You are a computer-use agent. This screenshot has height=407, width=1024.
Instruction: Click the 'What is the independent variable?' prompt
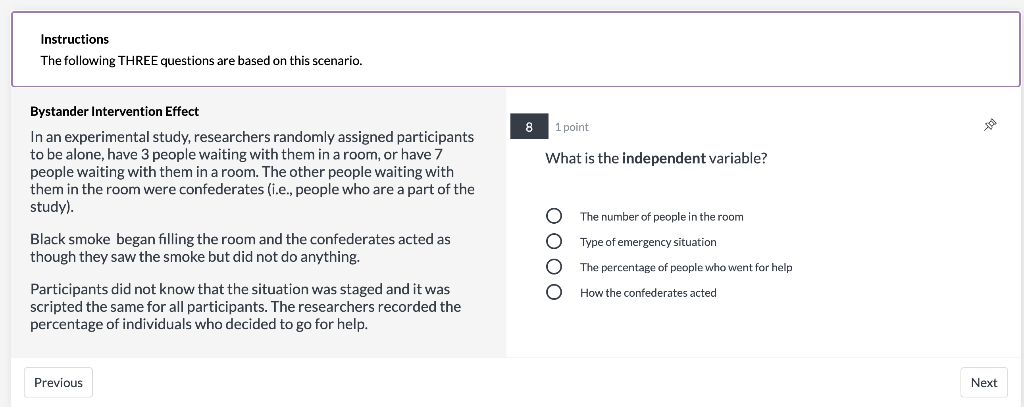(656, 159)
